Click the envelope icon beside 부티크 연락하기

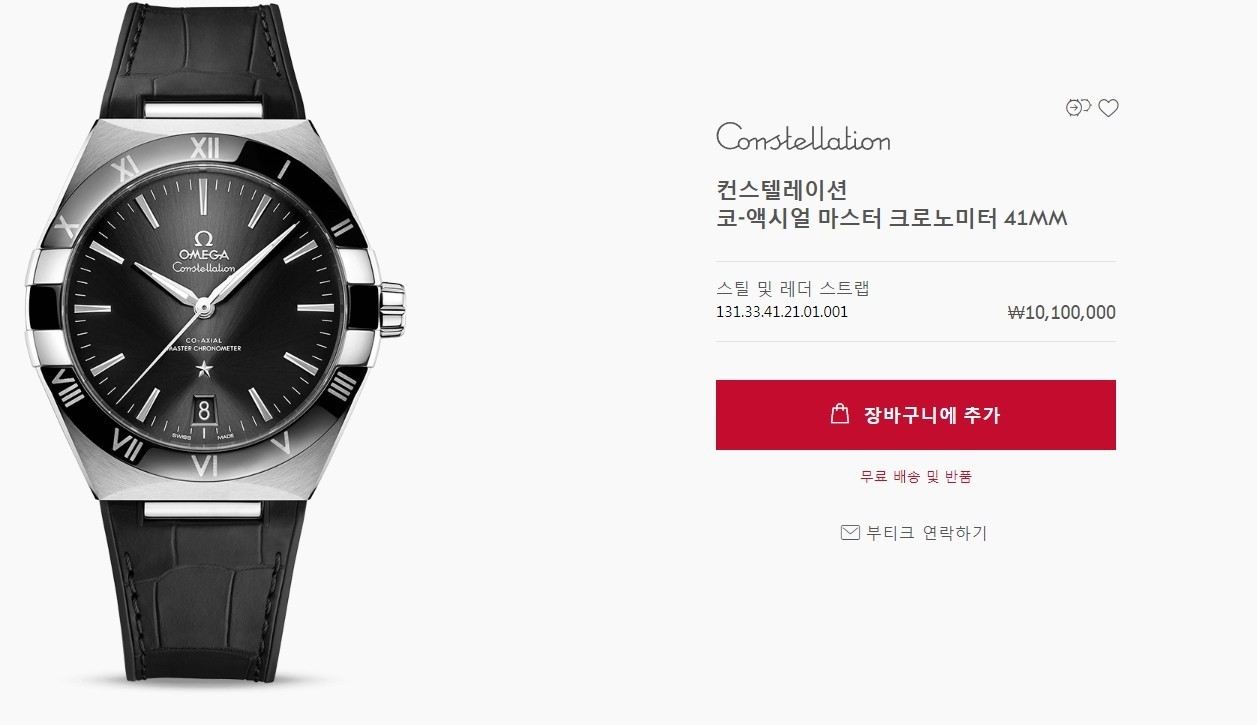point(850,533)
